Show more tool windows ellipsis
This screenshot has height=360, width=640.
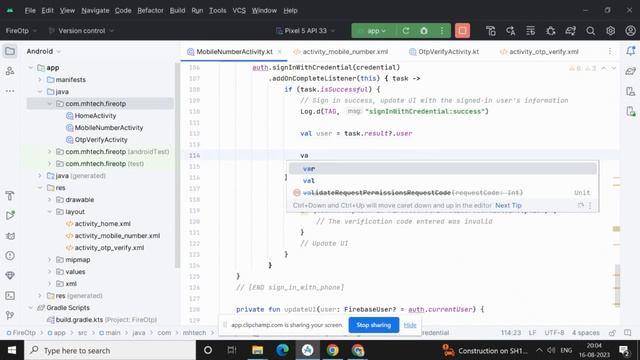click(10, 91)
